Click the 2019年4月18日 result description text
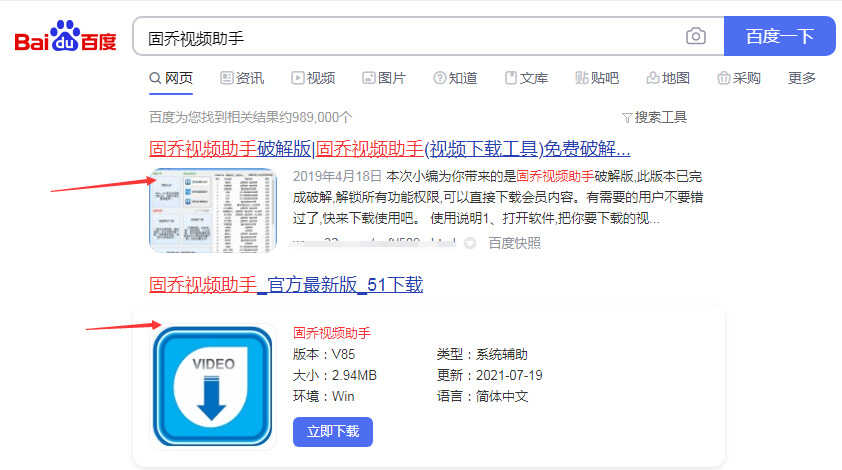 [498, 197]
